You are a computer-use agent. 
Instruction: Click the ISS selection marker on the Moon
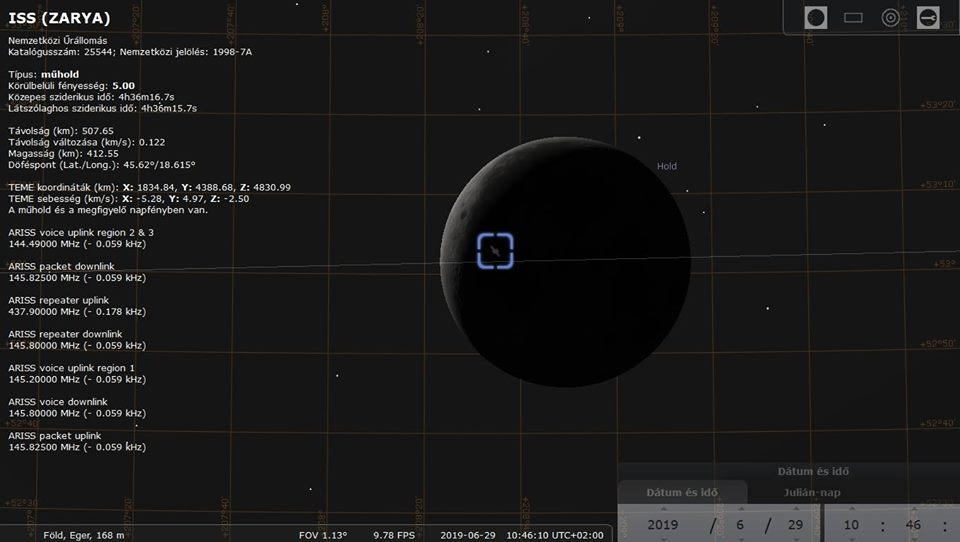[x=495, y=250]
